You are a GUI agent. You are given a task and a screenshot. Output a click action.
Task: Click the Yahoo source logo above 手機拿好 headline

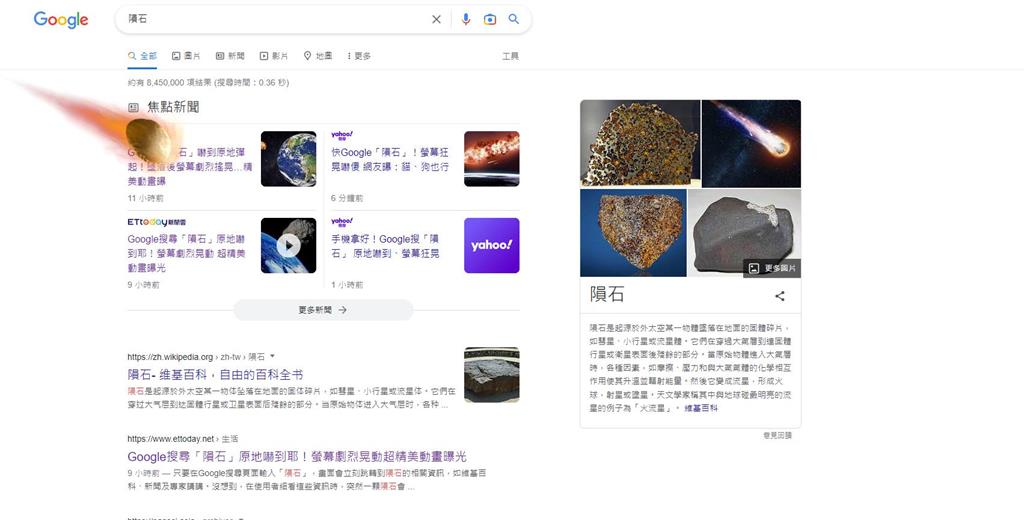[342, 222]
